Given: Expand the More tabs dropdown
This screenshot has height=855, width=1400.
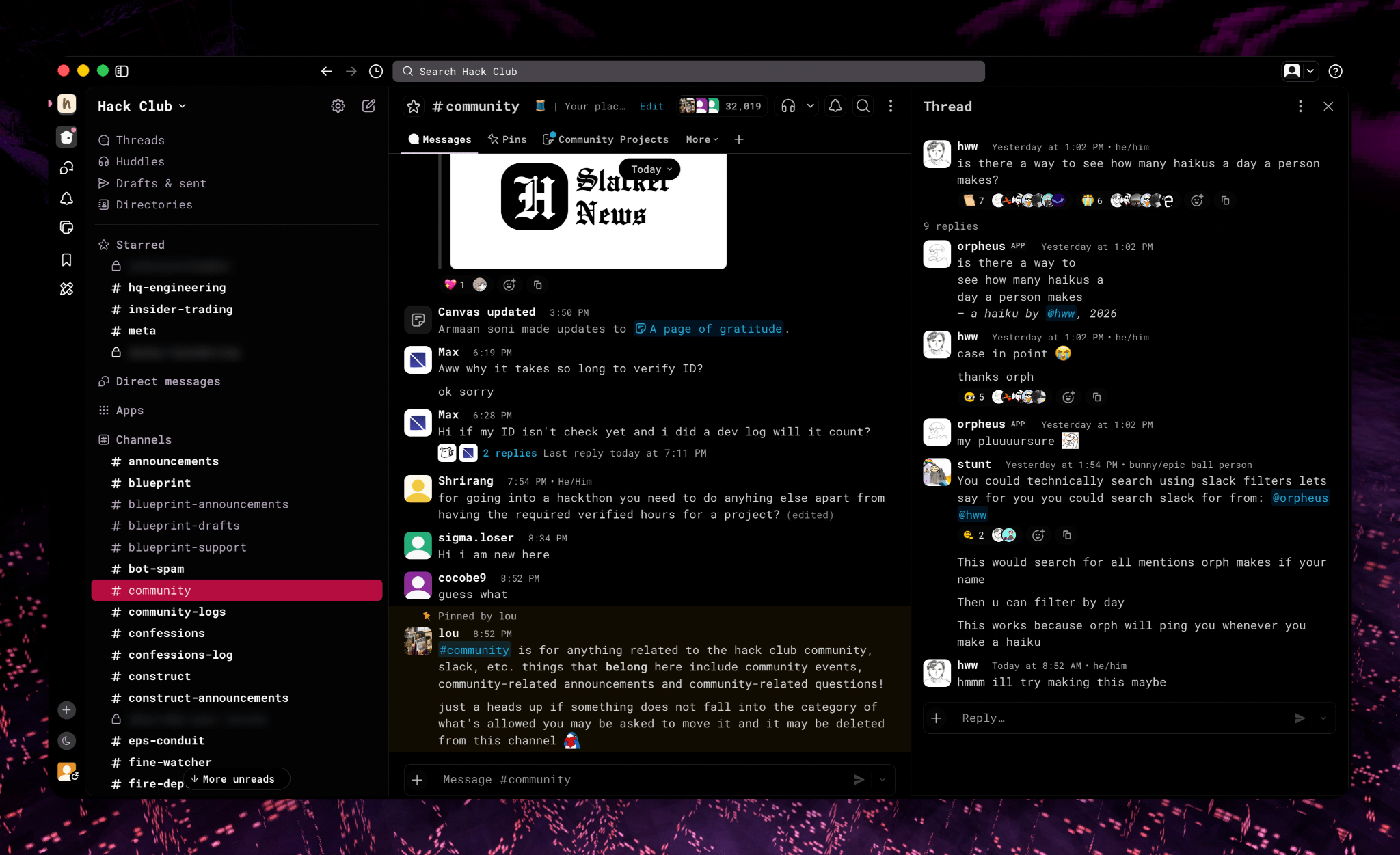Looking at the screenshot, I should (702, 139).
